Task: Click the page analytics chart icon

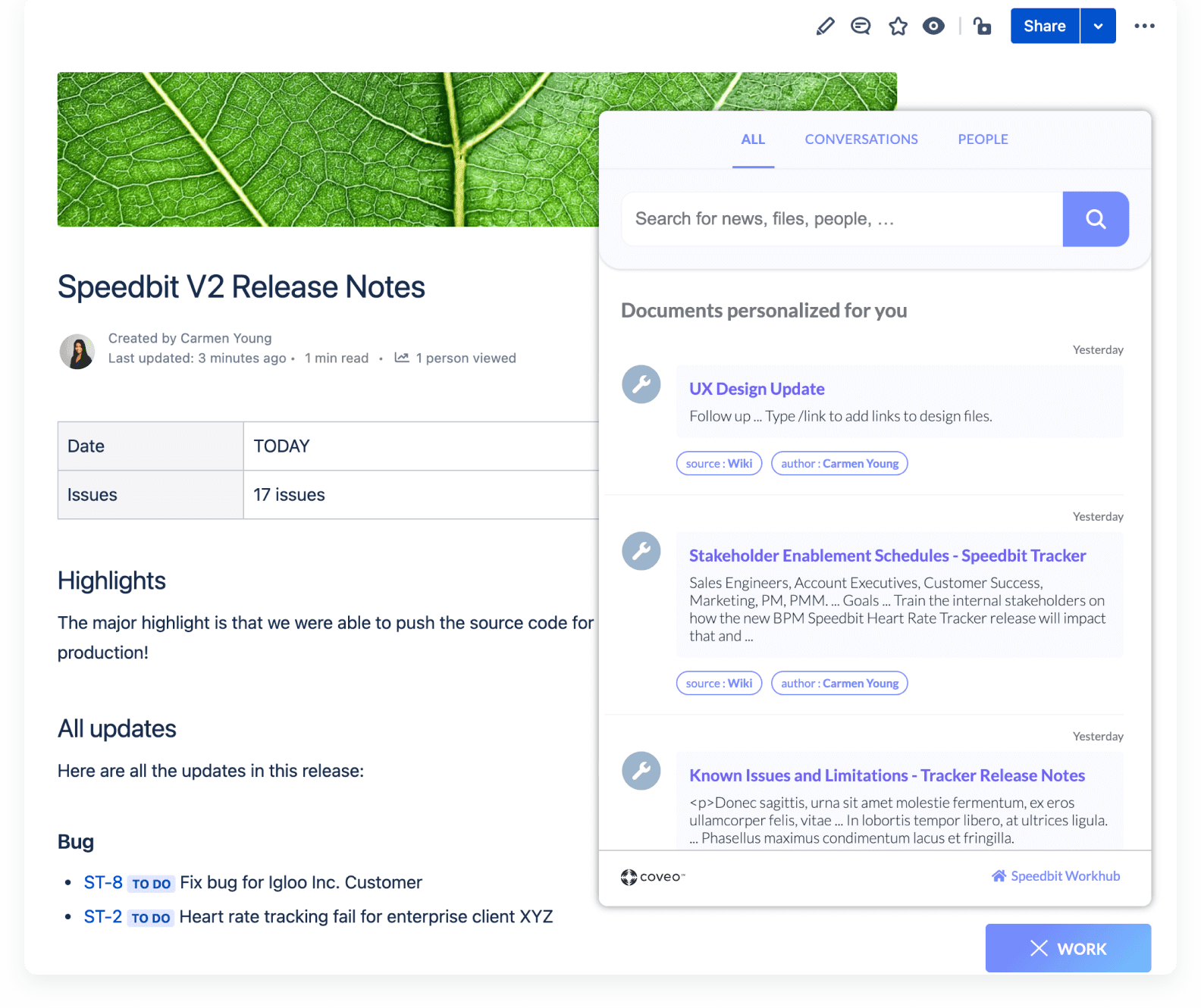Action: [402, 358]
